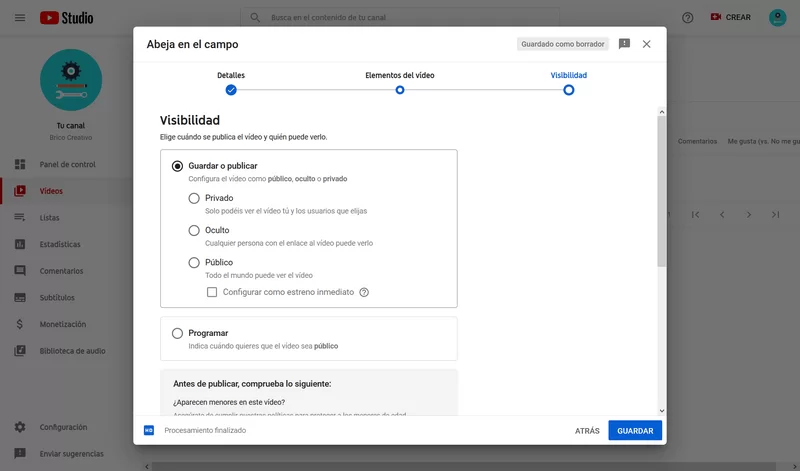Click the Comentarios column header
The height and width of the screenshot is (471, 800).
point(697,141)
